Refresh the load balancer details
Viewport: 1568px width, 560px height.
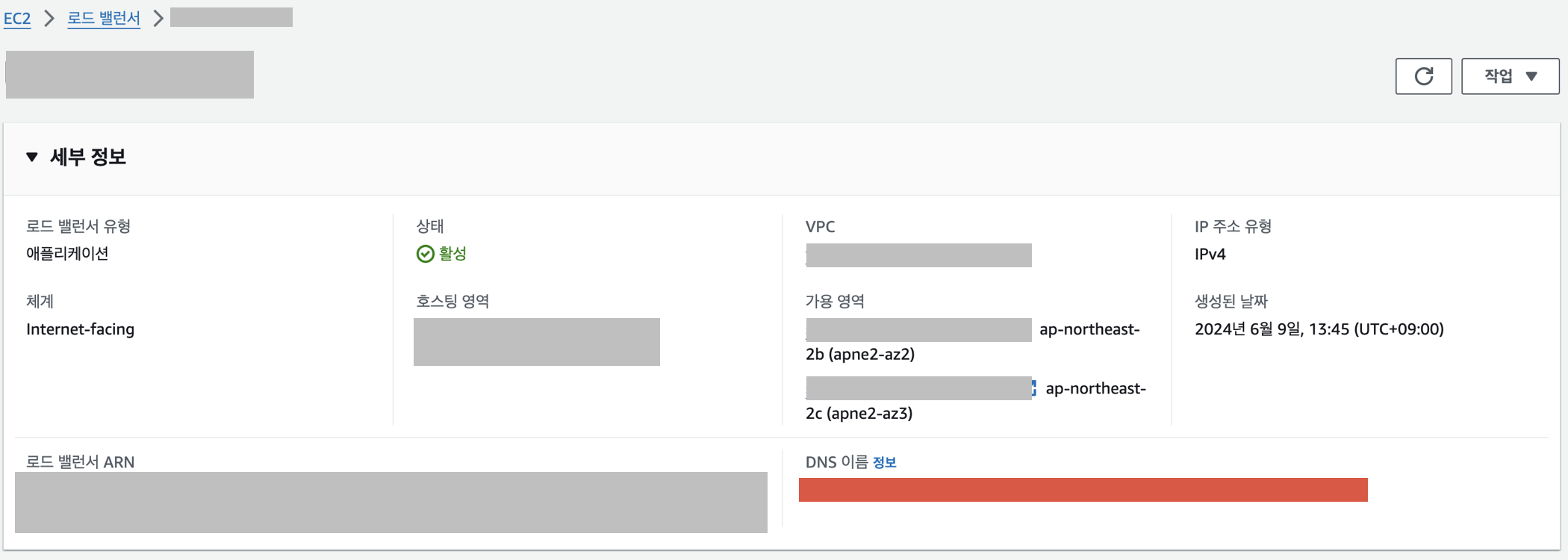(1423, 76)
